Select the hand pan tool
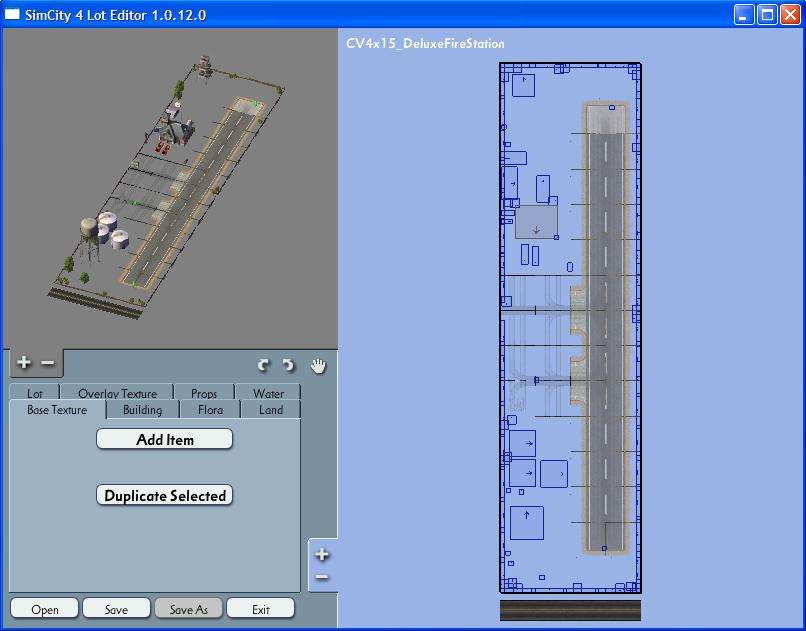The width and height of the screenshot is (806, 631). coord(319,366)
